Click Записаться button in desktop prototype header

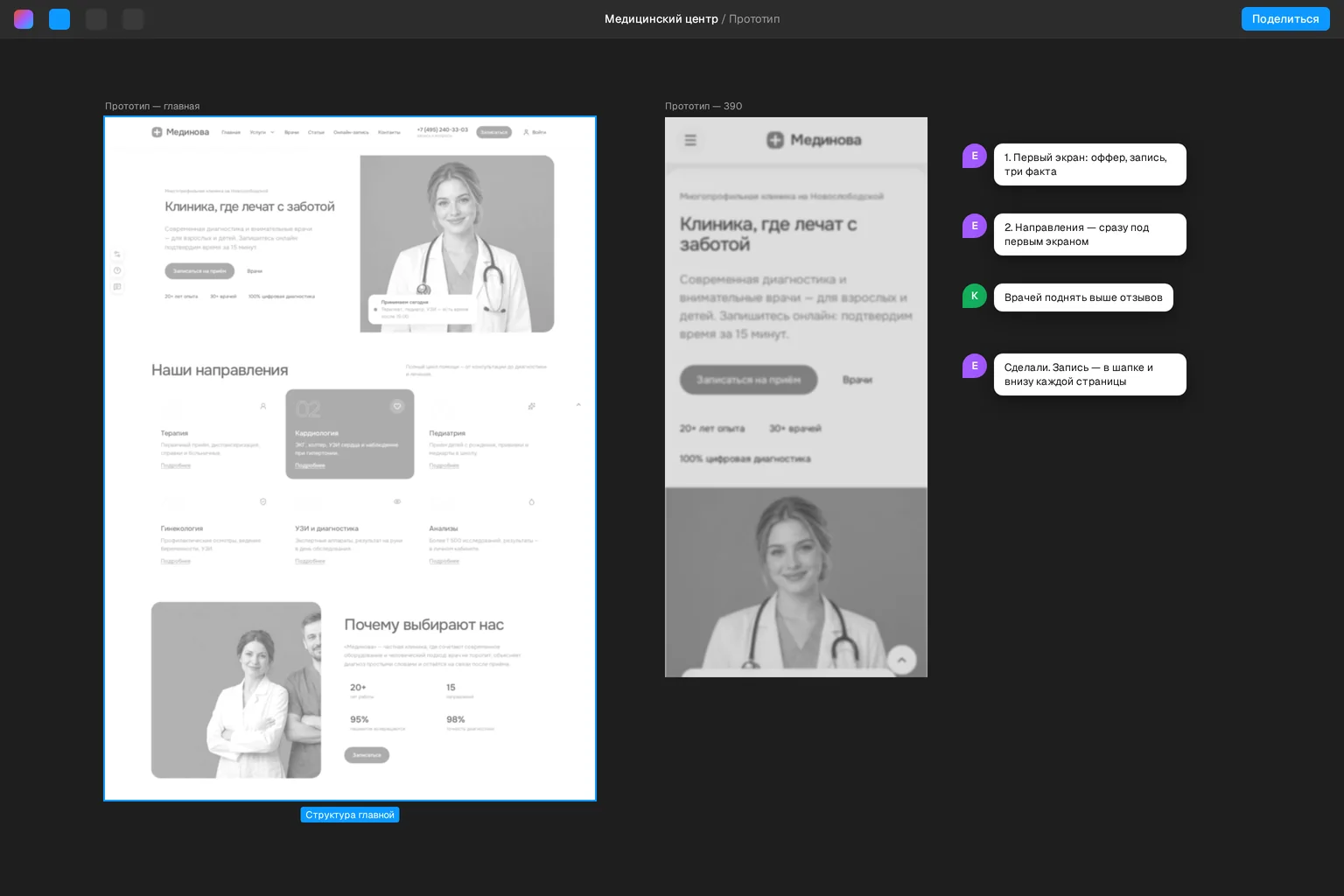(493, 132)
